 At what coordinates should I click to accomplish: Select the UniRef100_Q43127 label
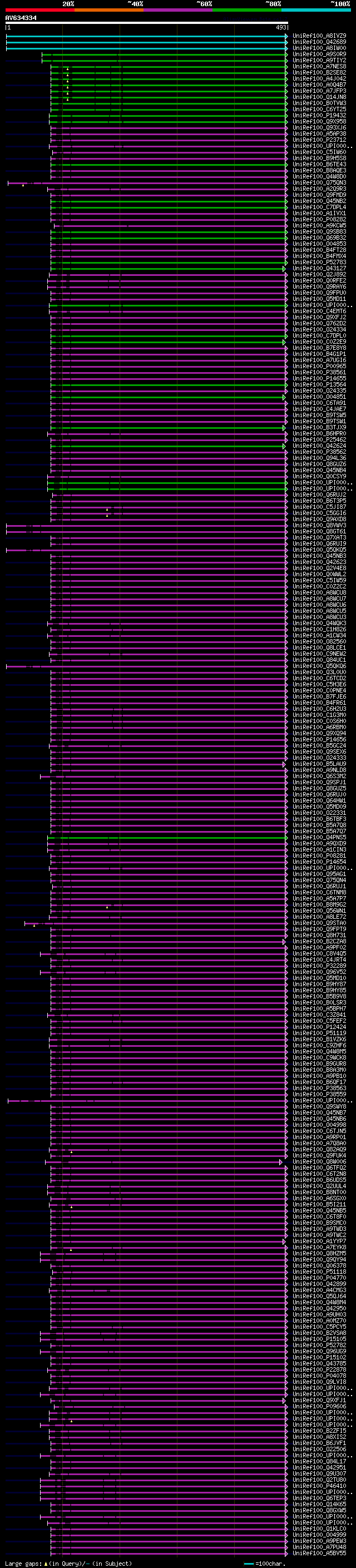coord(319,269)
